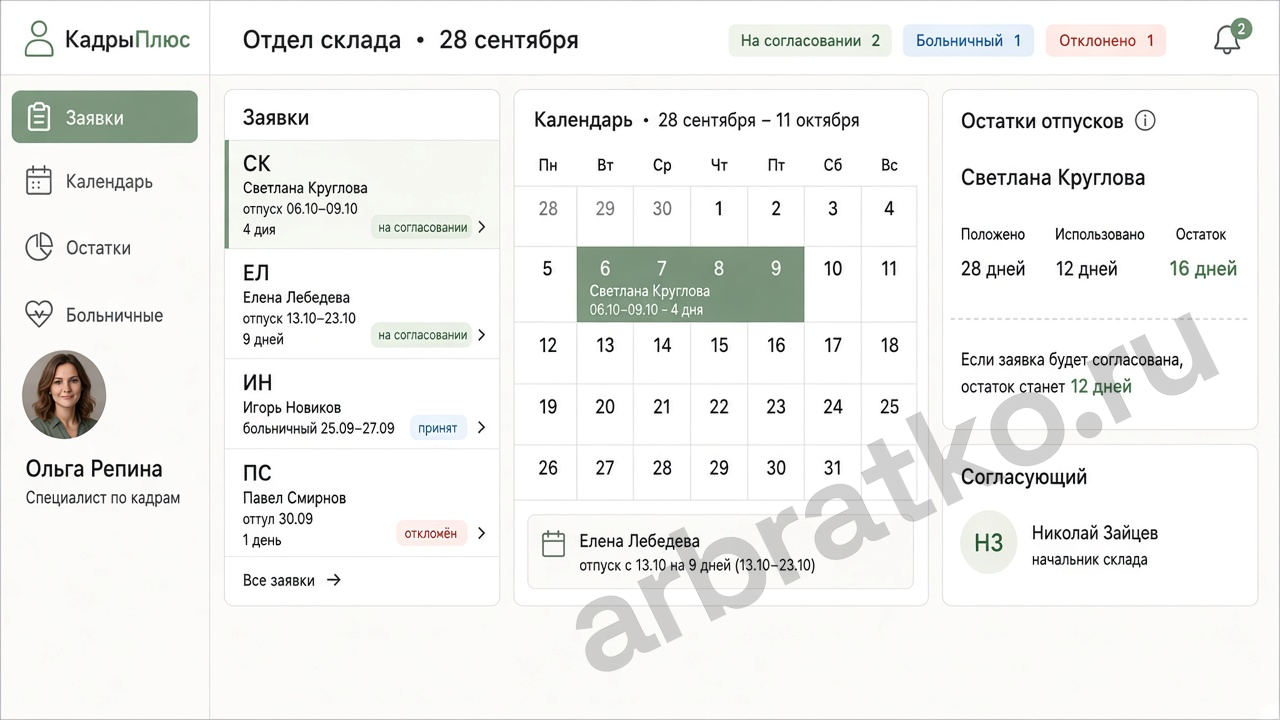Open Заявки section in sidebar
Screen dimensions: 1280x720
point(105,117)
